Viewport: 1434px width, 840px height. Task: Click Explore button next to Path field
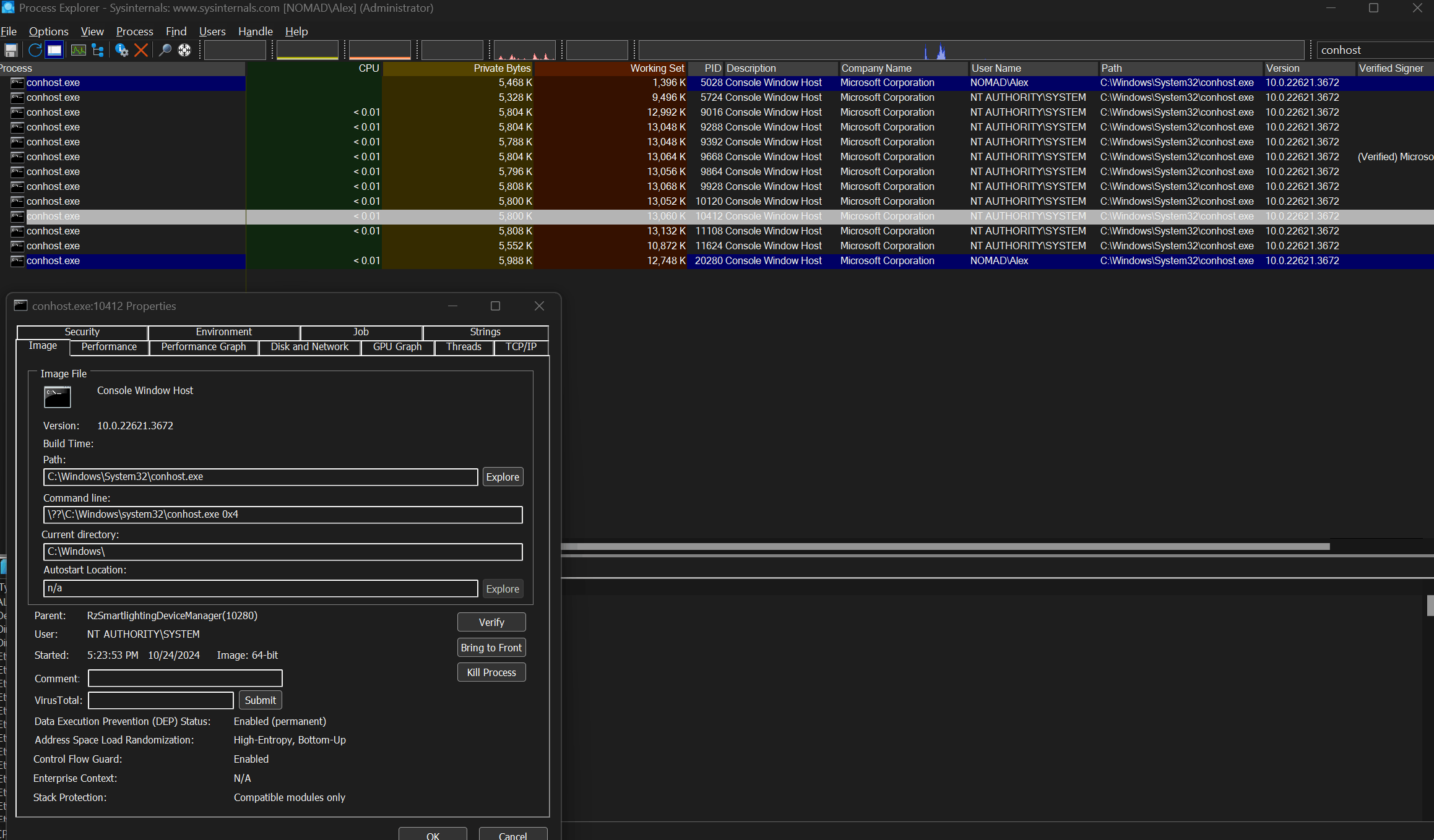coord(503,477)
